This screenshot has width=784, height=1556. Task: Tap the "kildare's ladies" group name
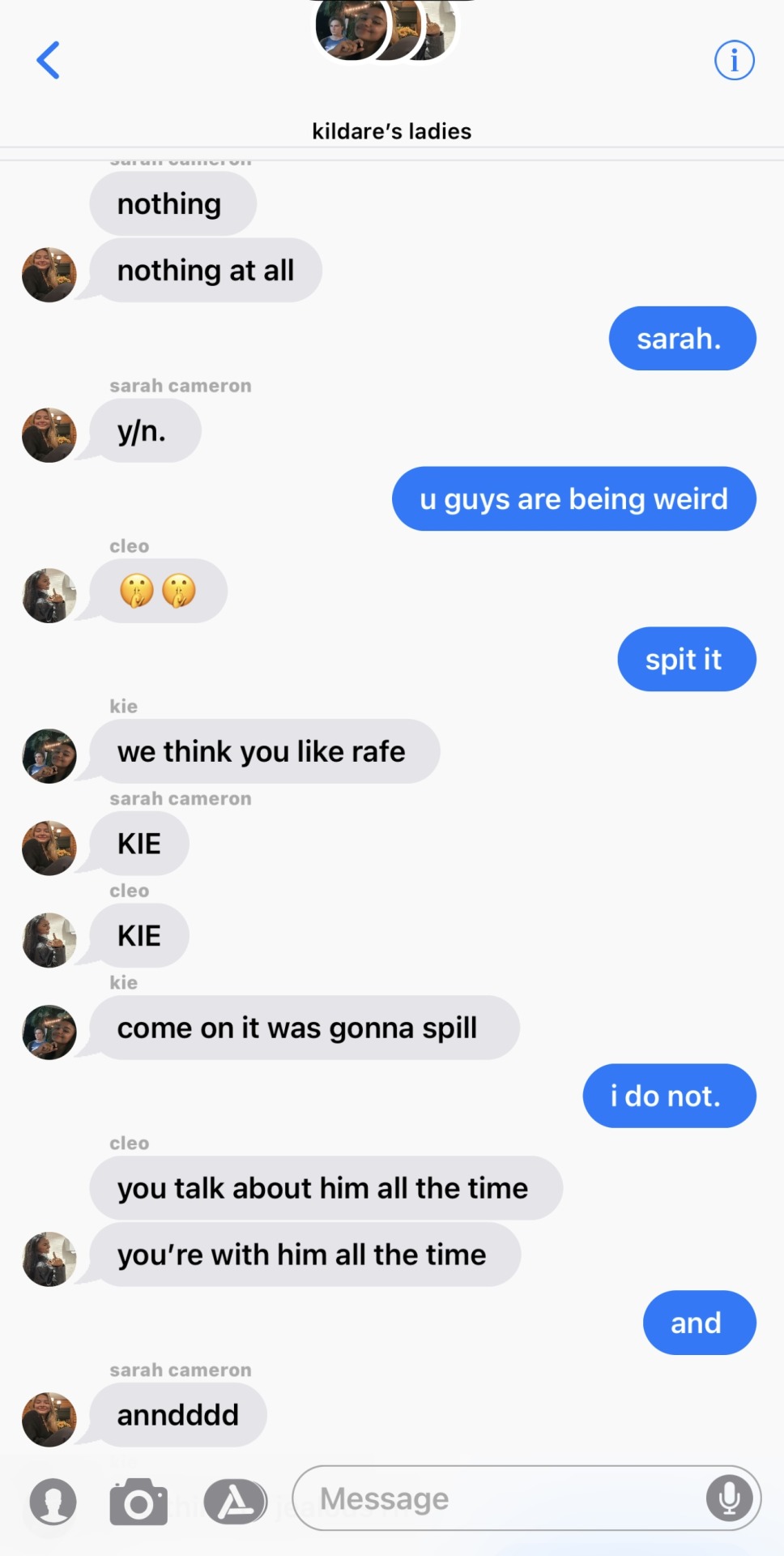pos(392,131)
